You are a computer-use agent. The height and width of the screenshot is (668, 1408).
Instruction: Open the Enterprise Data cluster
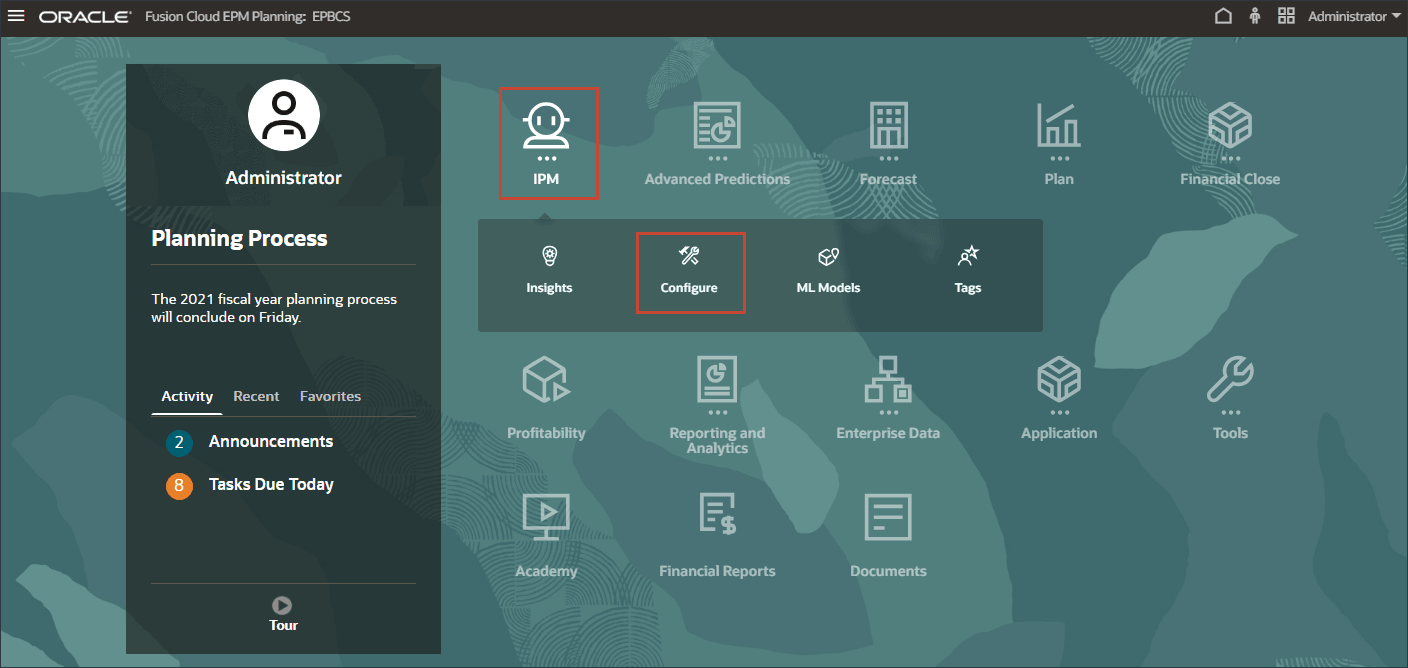tap(888, 380)
